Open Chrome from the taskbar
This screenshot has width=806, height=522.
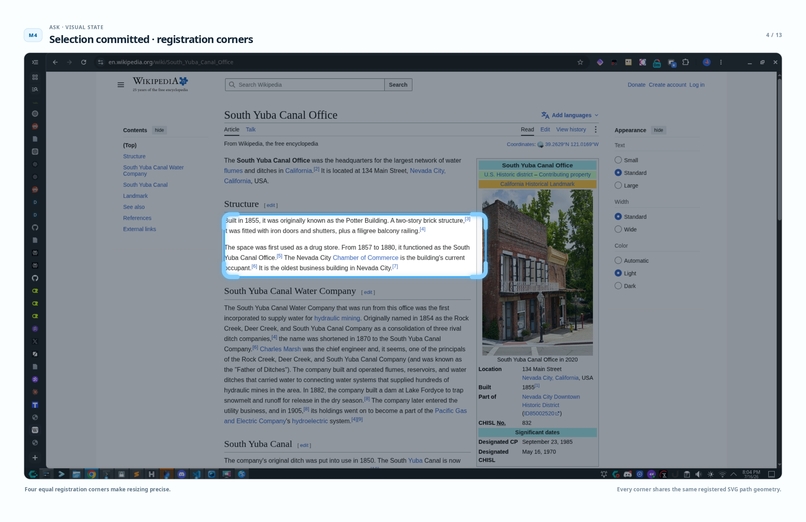pyautogui.click(x=91, y=474)
